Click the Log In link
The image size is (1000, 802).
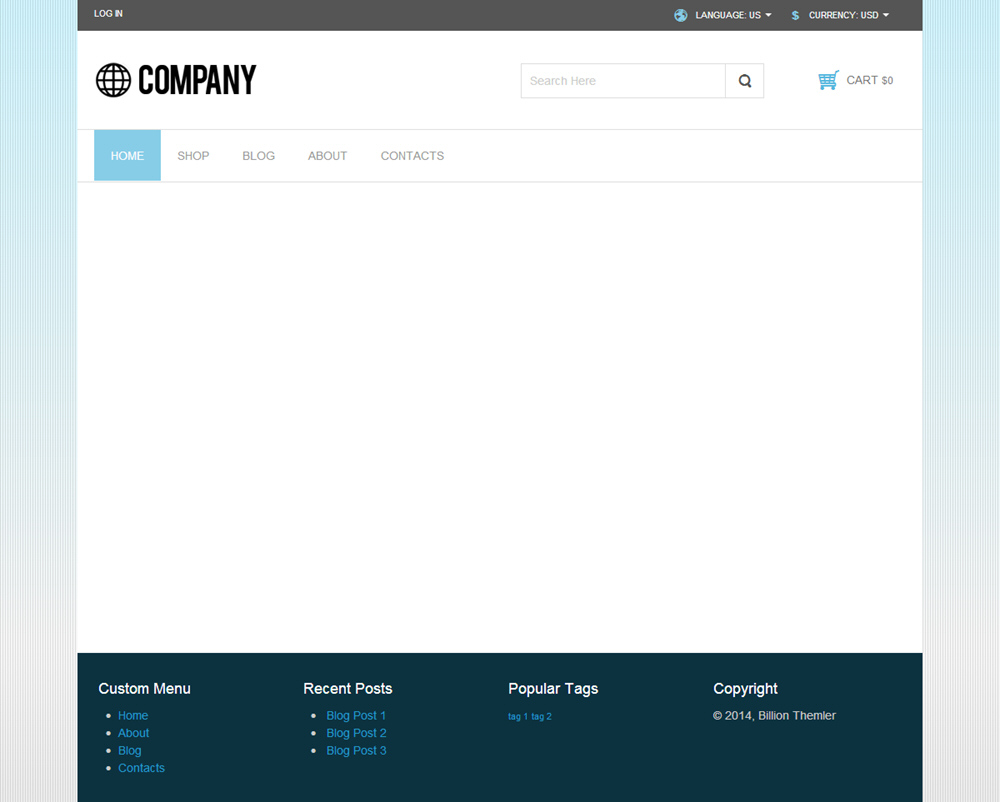(108, 13)
